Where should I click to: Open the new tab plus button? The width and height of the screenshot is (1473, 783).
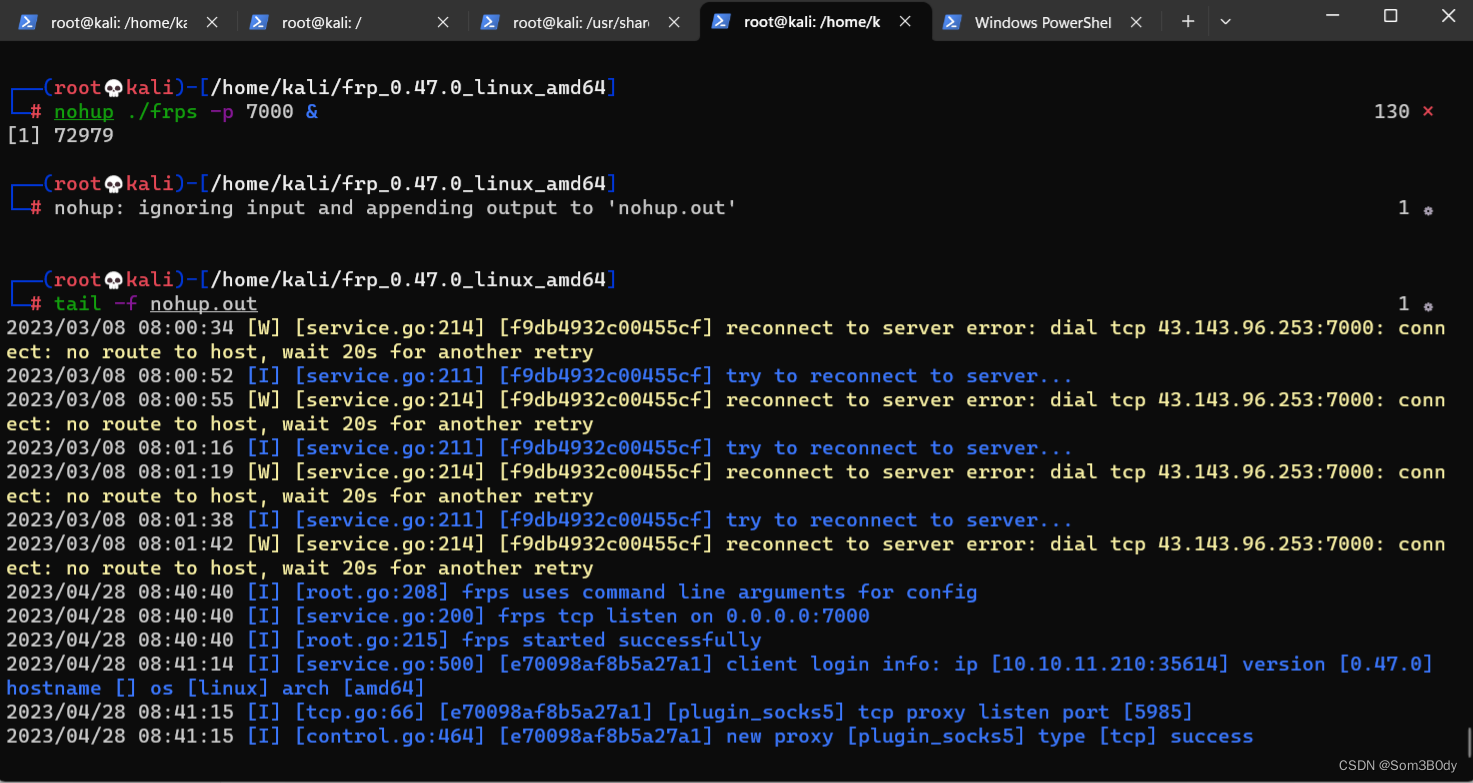pos(1186,21)
